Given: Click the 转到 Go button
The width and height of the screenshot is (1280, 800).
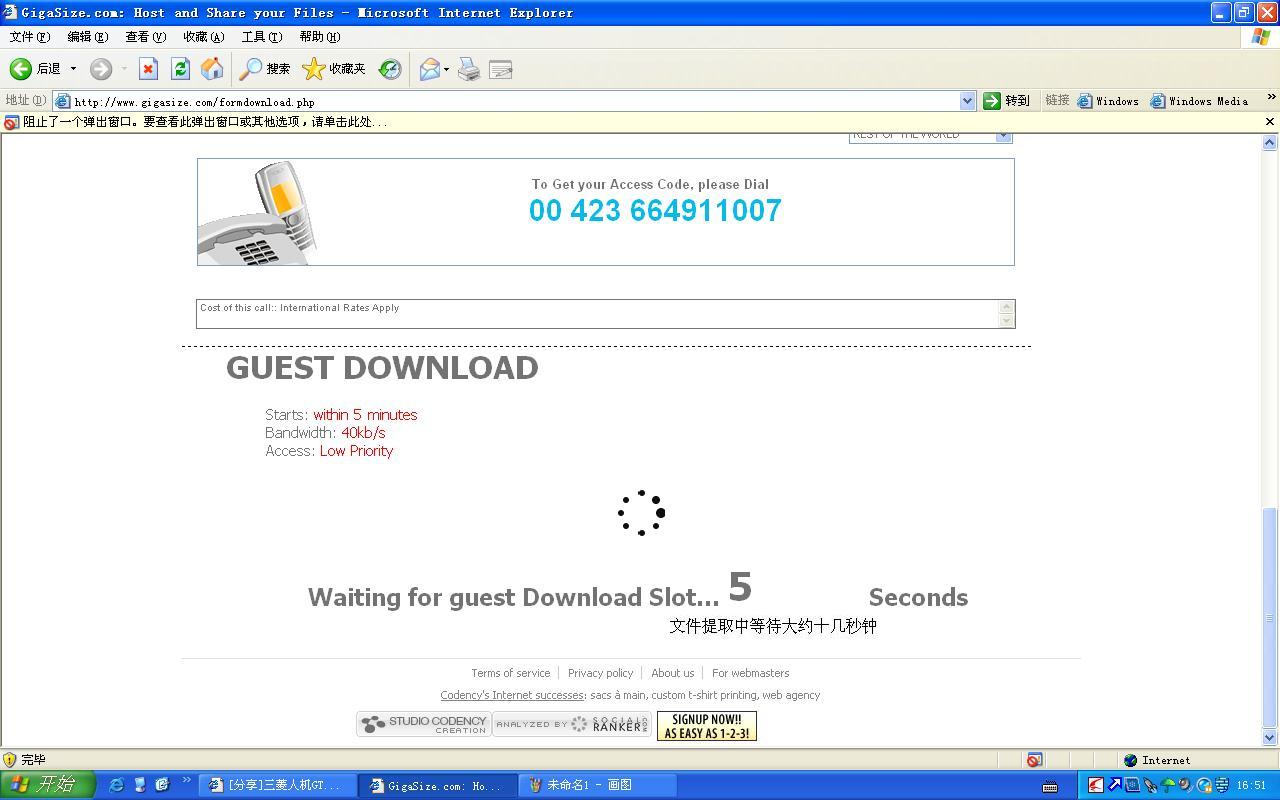Looking at the screenshot, I should pos(1007,101).
